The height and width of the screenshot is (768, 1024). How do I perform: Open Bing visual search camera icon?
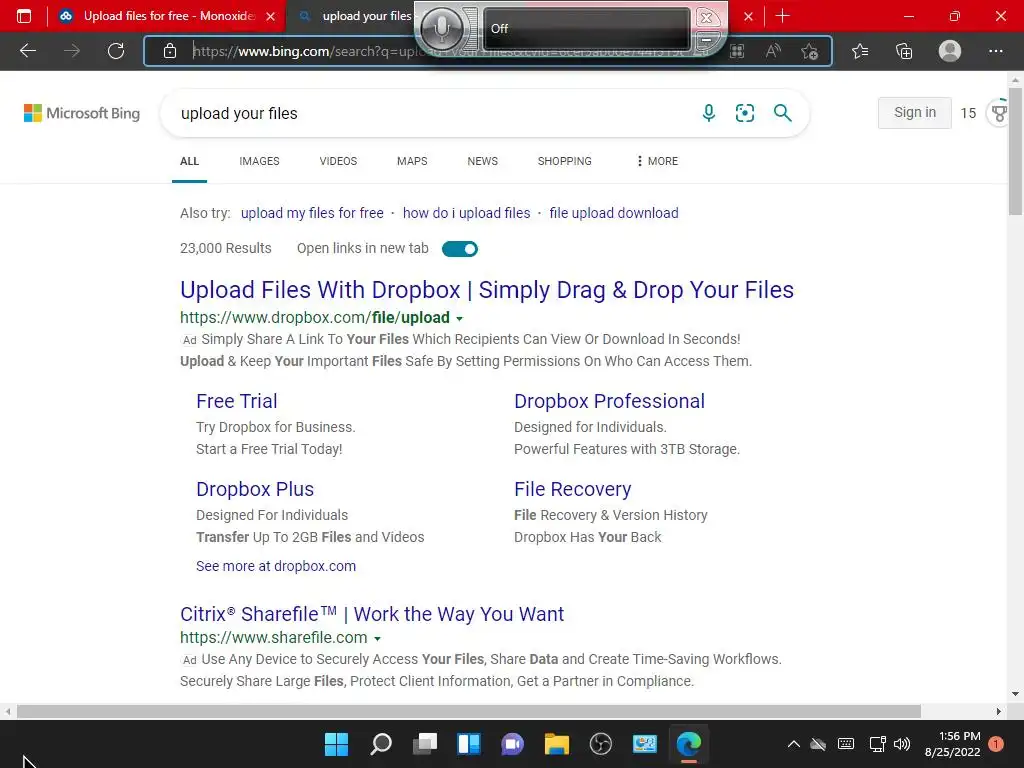point(744,113)
